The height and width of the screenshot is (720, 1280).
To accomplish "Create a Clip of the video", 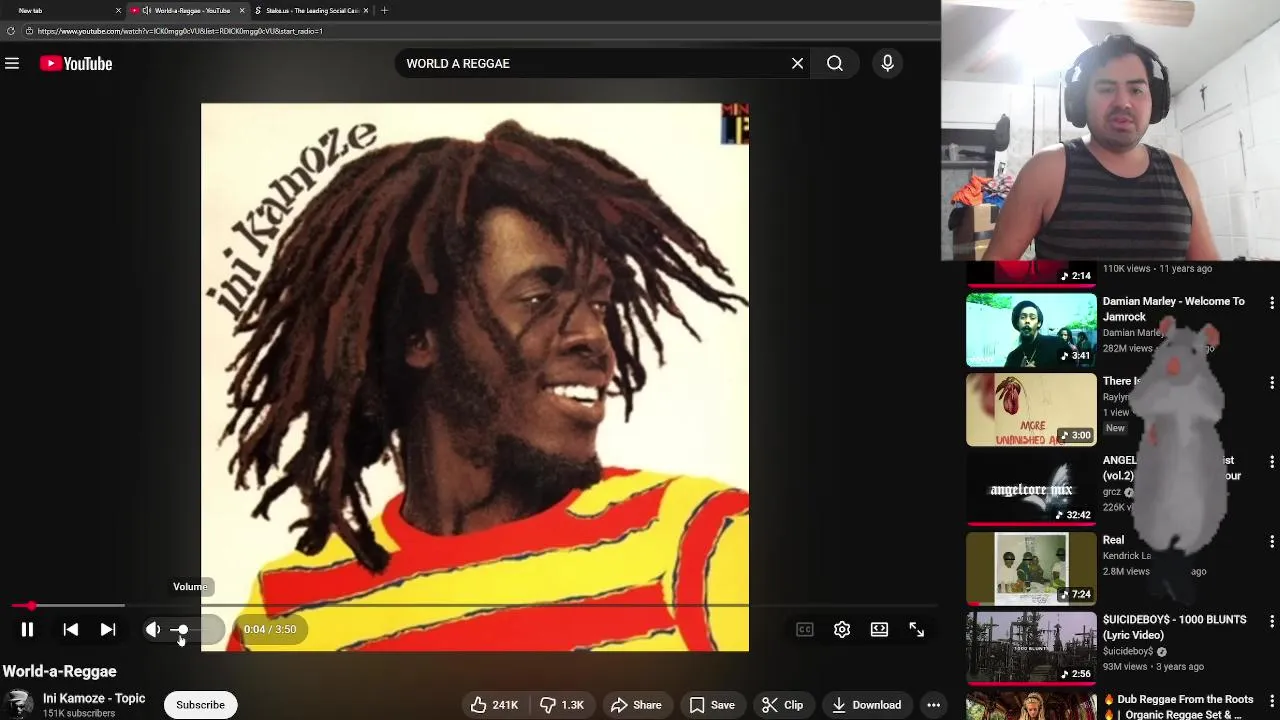I will click(x=782, y=705).
